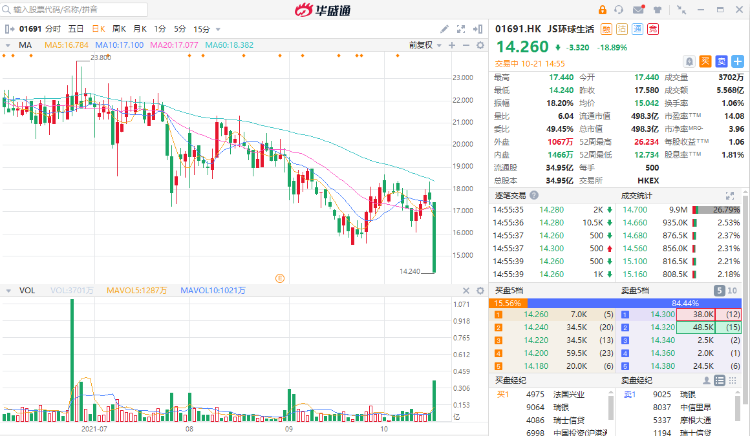Click broker queue grid view icon
750x436 pixels.
(733, 381)
